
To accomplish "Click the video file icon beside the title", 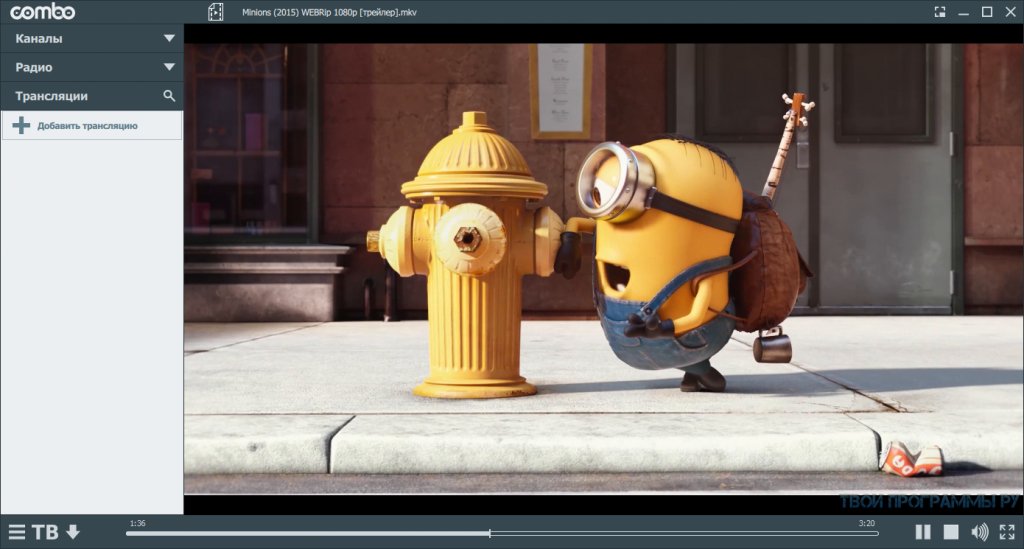I will click(216, 12).
